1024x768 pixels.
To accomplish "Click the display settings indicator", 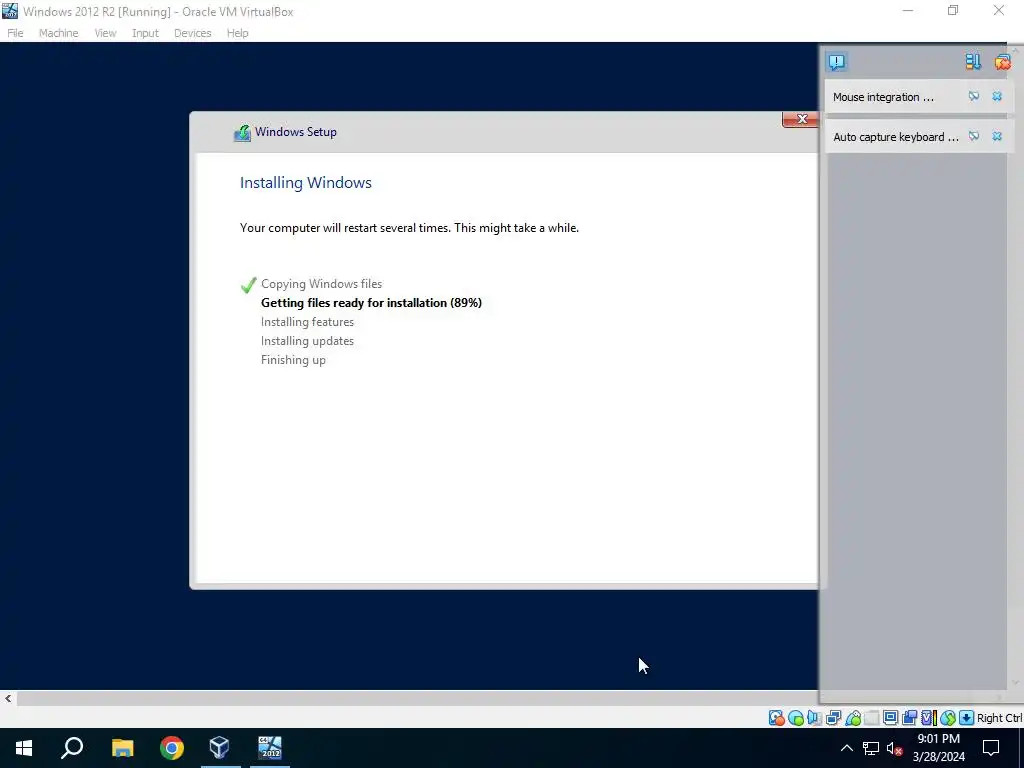I will [x=890, y=718].
